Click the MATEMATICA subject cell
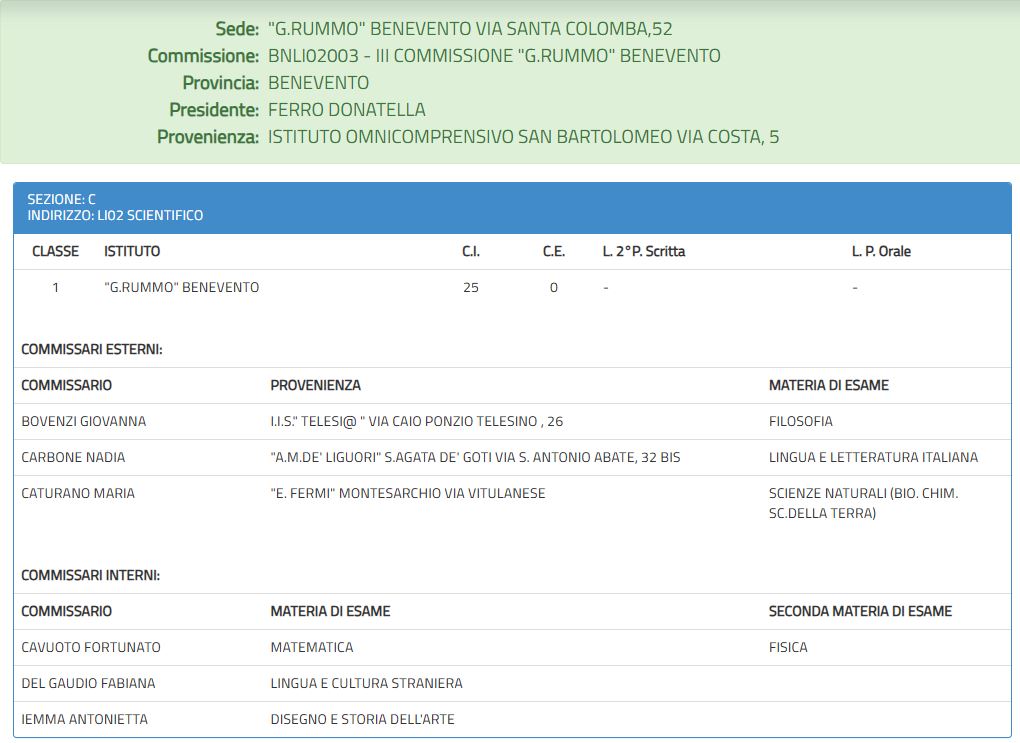 pos(312,647)
